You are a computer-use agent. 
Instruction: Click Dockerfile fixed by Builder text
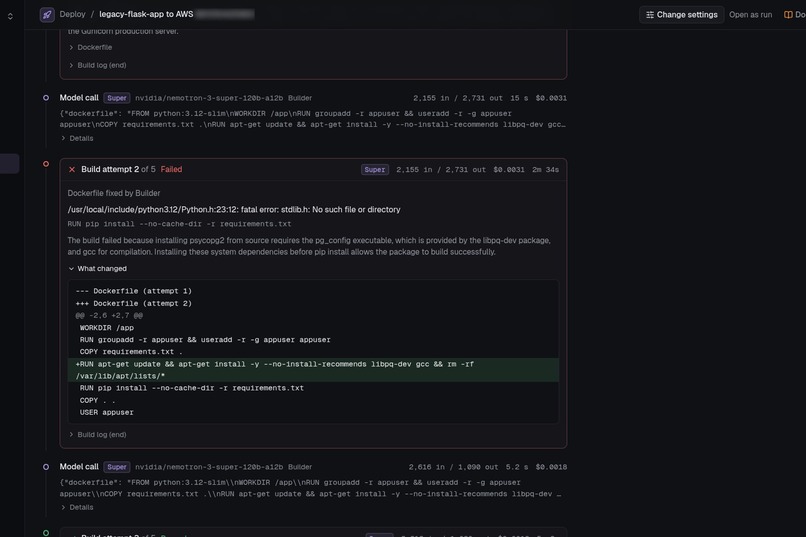click(x=114, y=193)
